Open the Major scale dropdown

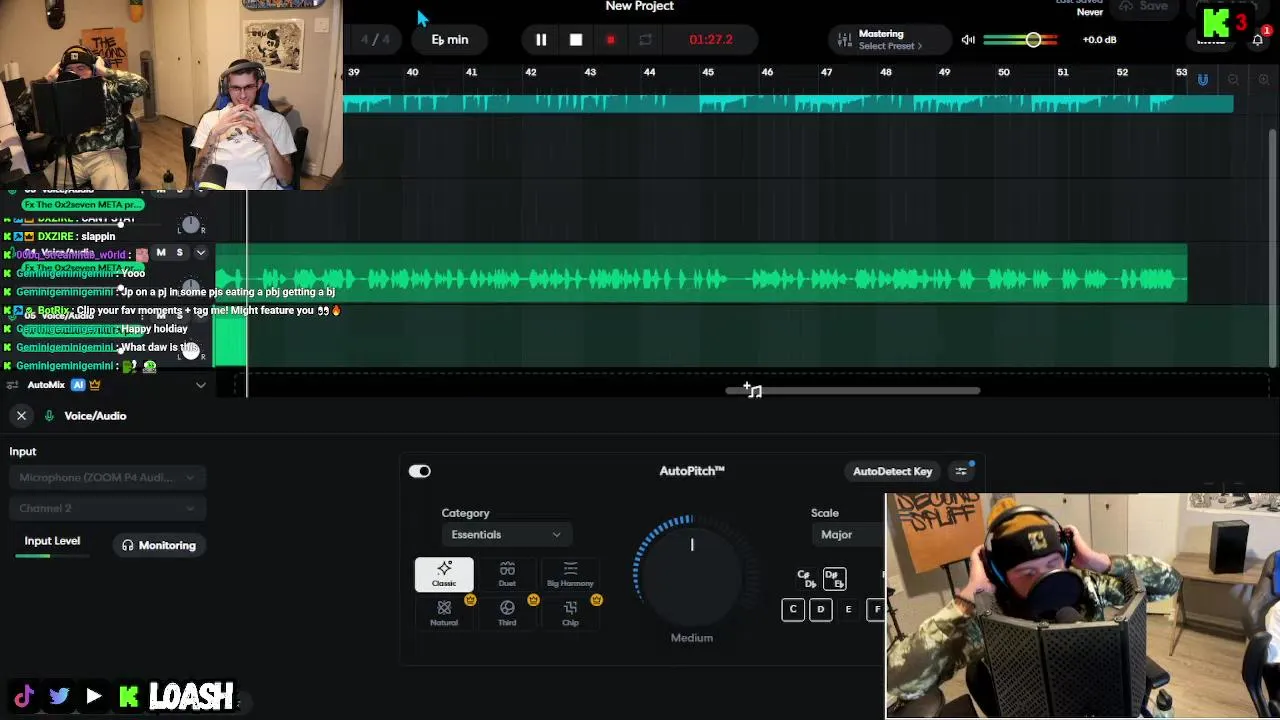848,535
